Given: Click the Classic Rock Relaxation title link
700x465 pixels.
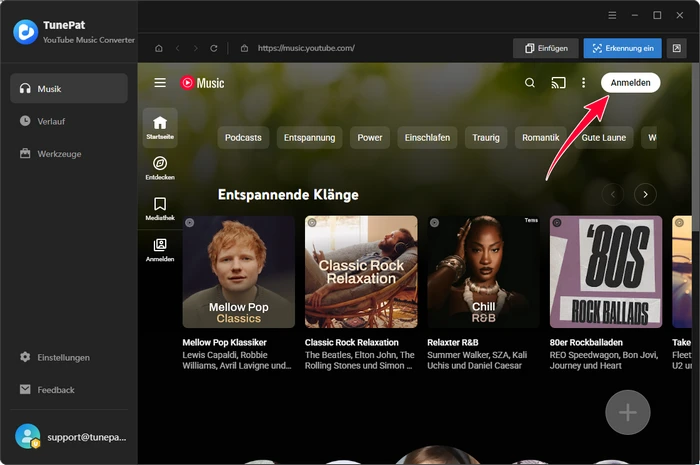Looking at the screenshot, I should click(351, 342).
